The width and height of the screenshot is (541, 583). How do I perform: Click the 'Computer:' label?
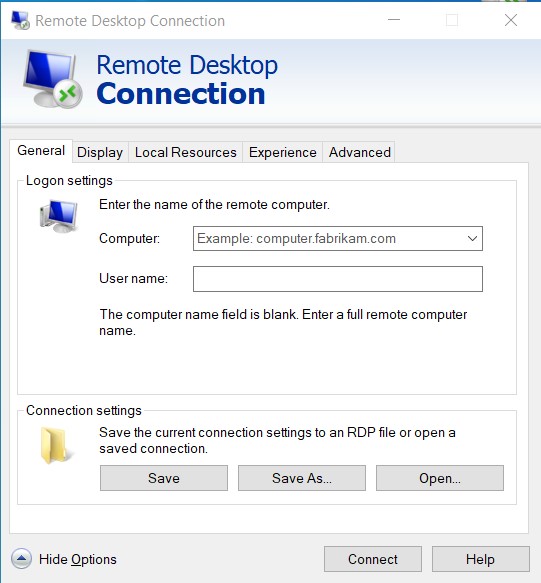click(x=129, y=238)
